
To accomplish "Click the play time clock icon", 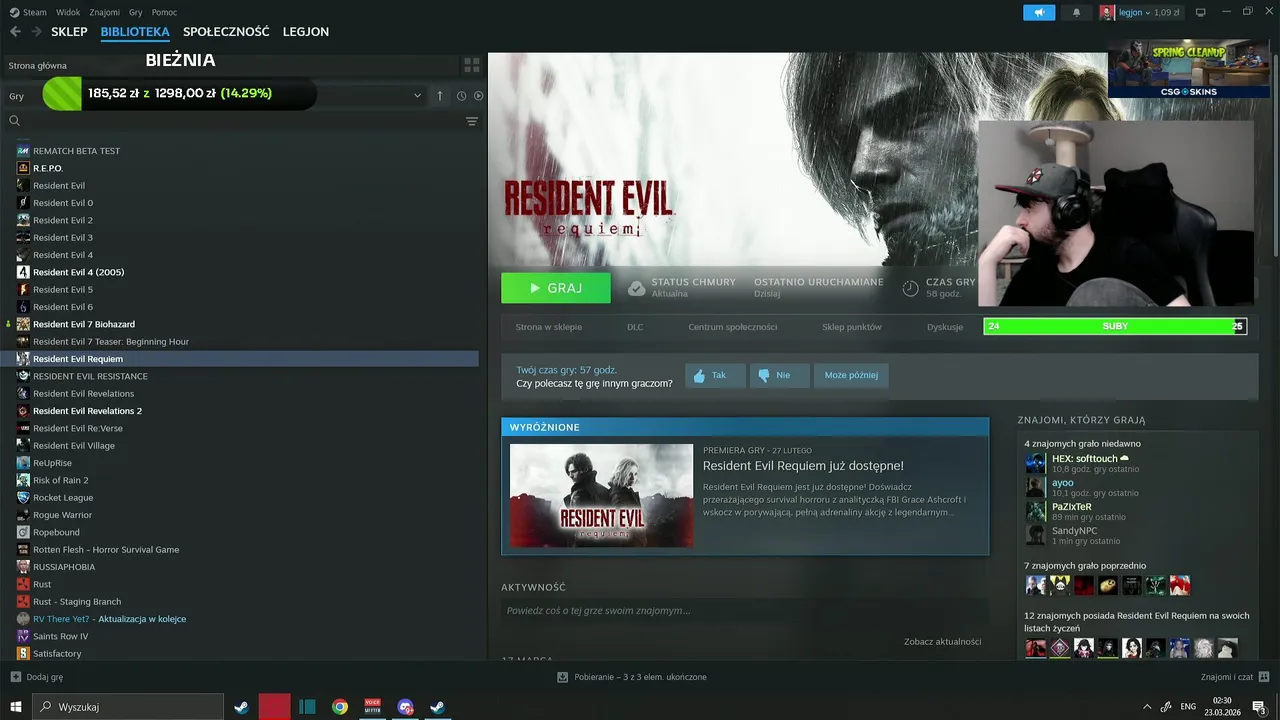I will (910, 288).
